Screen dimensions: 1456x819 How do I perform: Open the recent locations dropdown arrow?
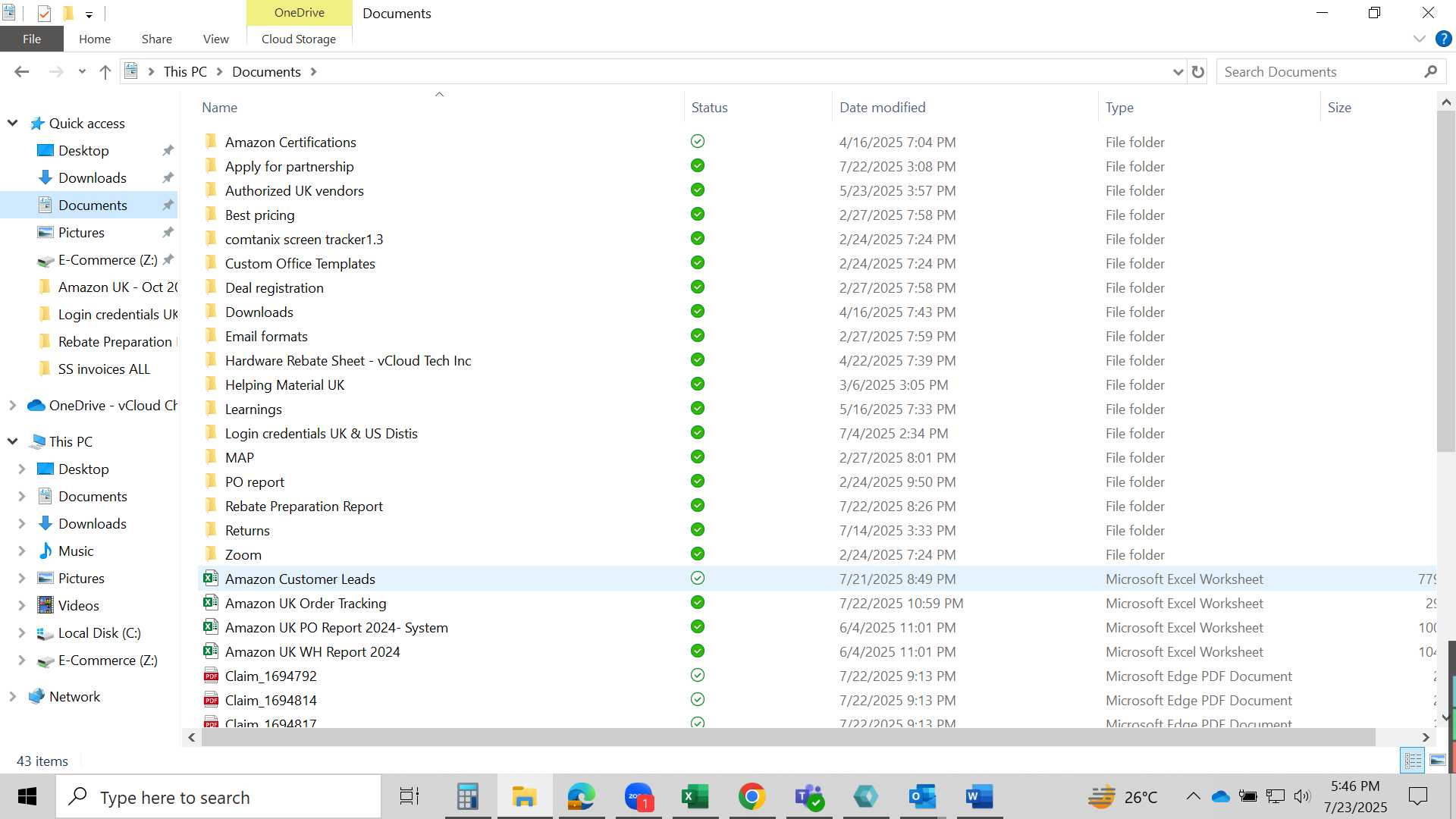pyautogui.click(x=82, y=71)
